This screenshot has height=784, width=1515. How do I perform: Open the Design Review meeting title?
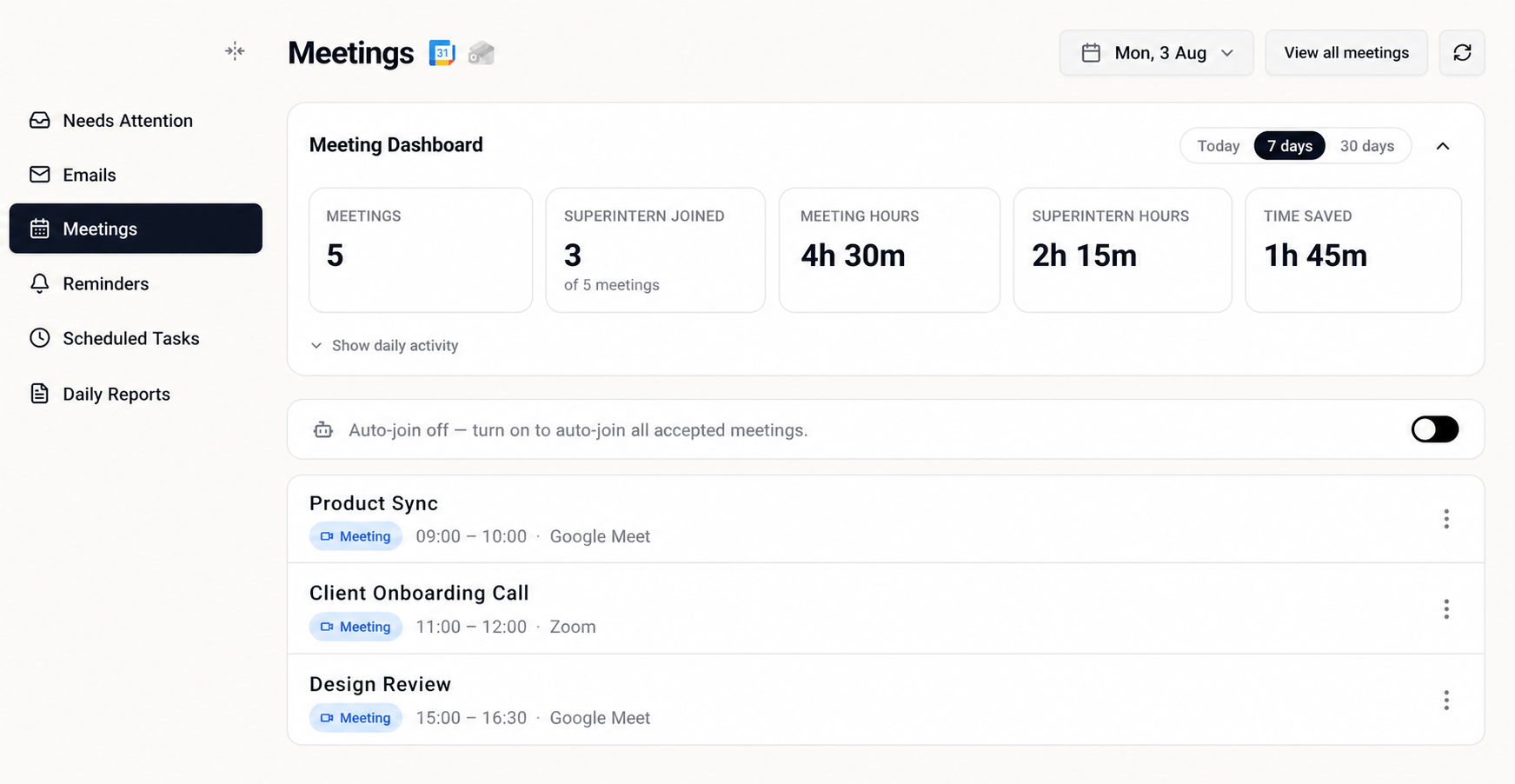tap(380, 684)
